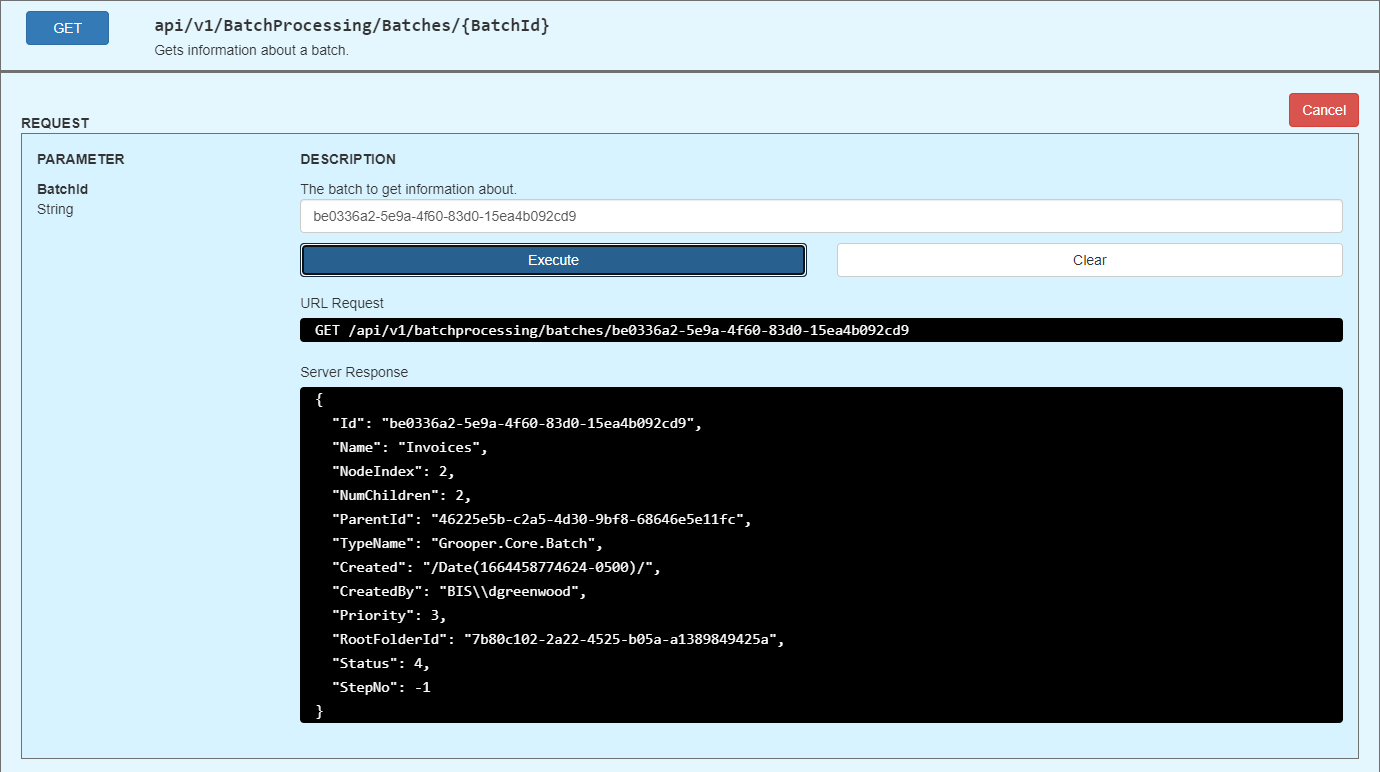Click the "Status": 4 response line
Viewport: 1380px width, 772px height.
coord(380,663)
